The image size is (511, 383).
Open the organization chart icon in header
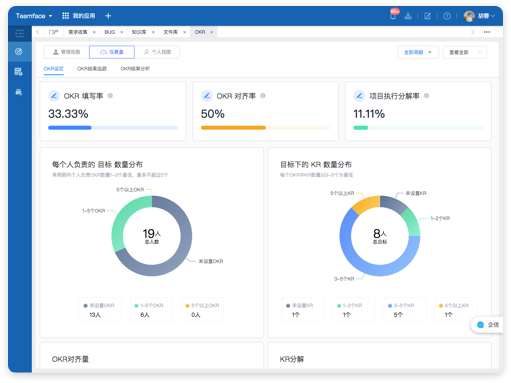point(408,16)
